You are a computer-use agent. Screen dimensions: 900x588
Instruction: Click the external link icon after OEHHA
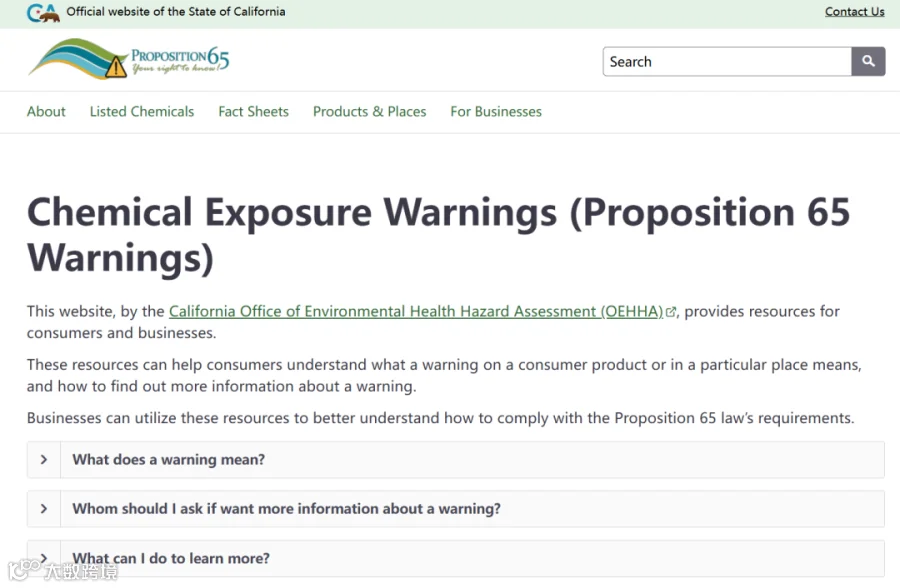(670, 312)
